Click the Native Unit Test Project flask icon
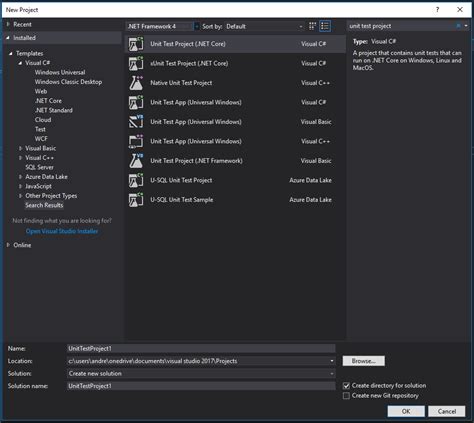Viewport: 474px width, 423px height. (136, 83)
